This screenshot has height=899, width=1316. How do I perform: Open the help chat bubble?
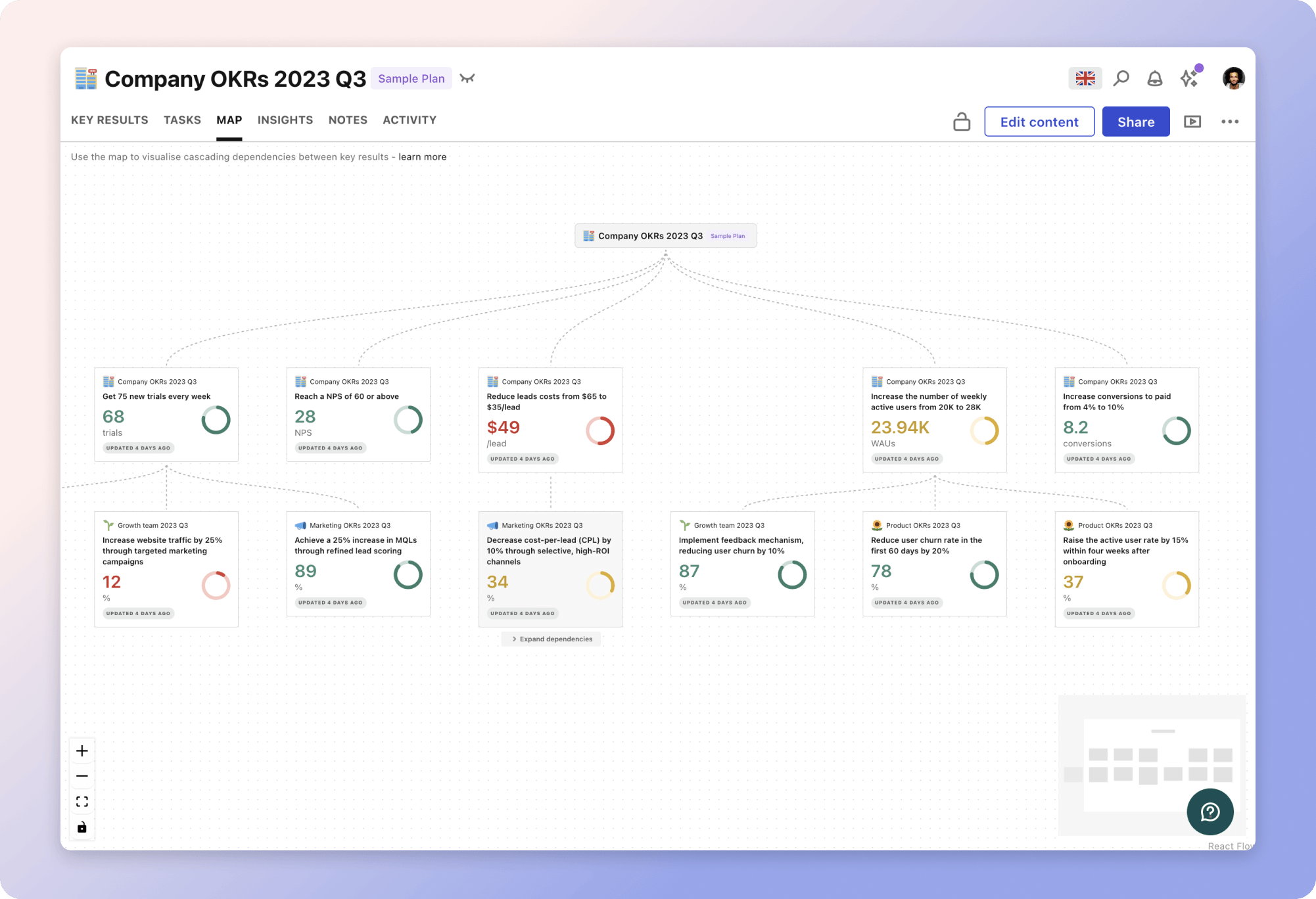point(1210,812)
